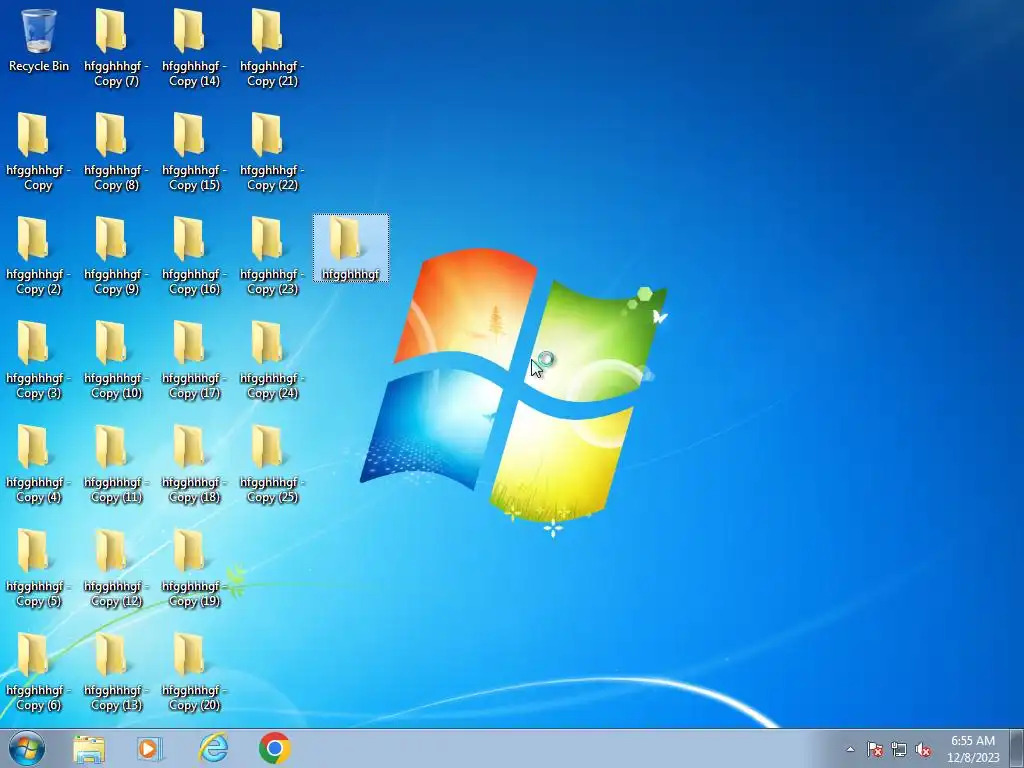Select folder hfgghhhgf - Copy (3)
The image size is (1024, 768).
coord(38,359)
